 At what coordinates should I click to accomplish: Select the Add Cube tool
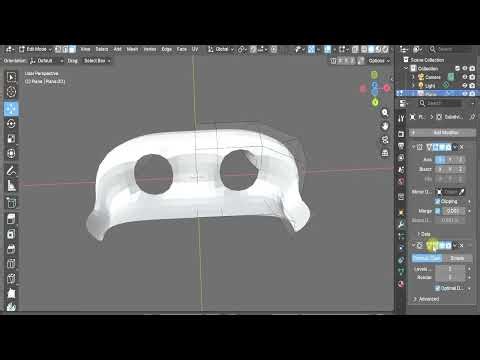point(11,202)
